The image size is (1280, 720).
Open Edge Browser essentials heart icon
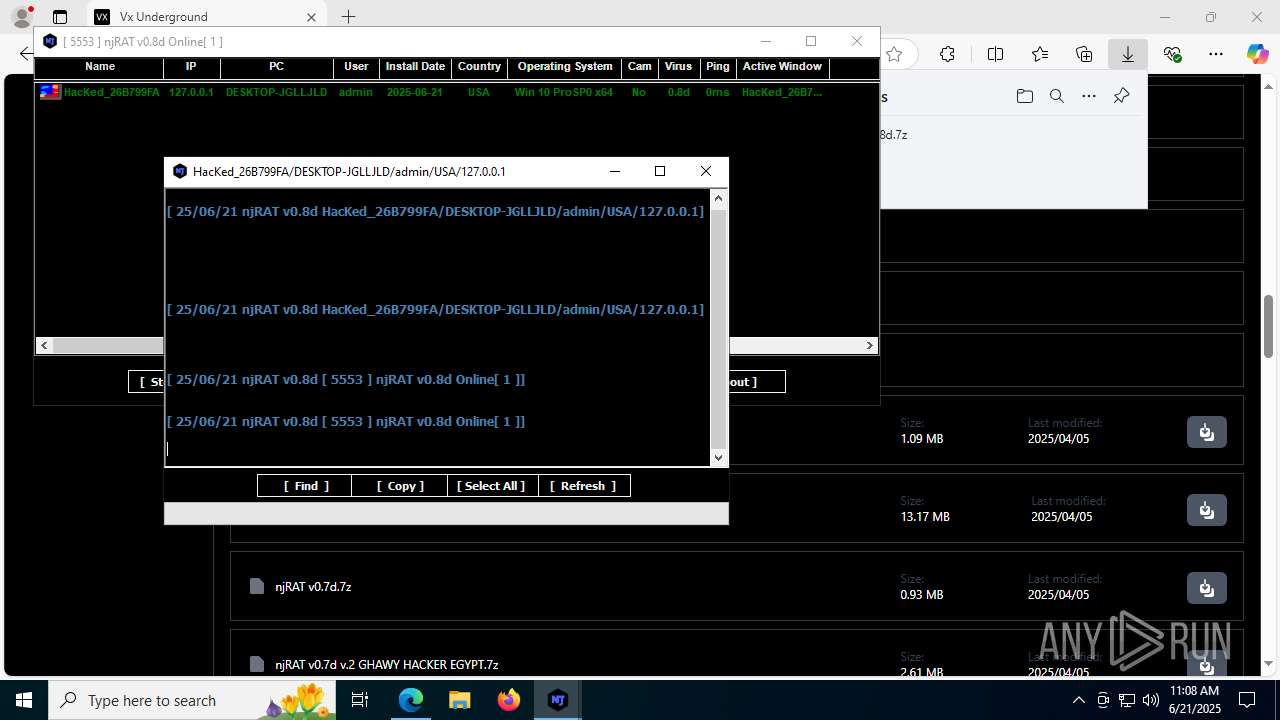1173,54
